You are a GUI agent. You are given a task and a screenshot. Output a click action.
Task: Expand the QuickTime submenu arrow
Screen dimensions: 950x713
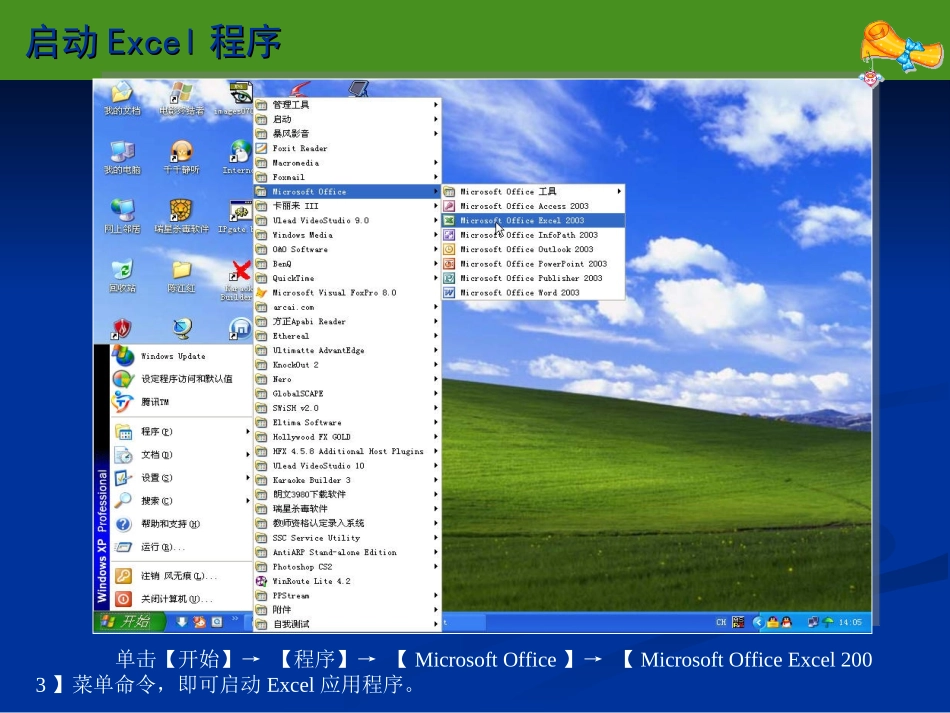point(436,278)
